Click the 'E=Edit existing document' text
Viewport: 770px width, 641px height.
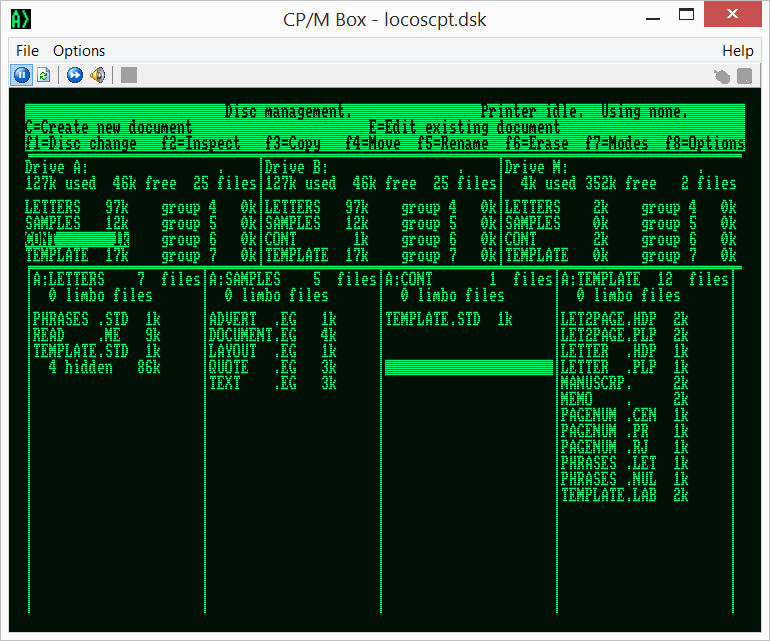click(x=464, y=128)
